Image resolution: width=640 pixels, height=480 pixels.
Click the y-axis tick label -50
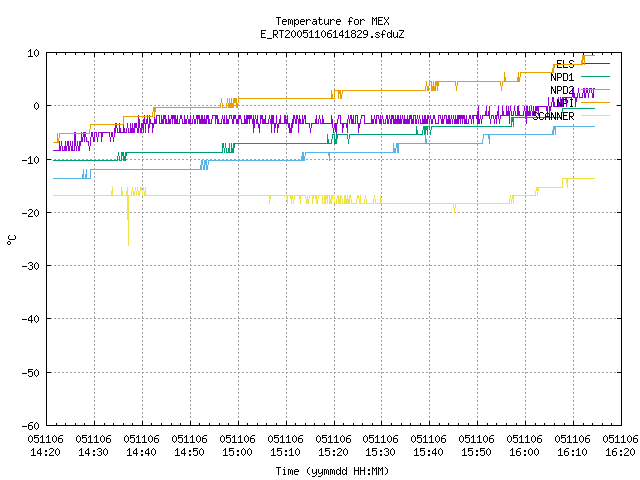pyautogui.click(x=31, y=373)
